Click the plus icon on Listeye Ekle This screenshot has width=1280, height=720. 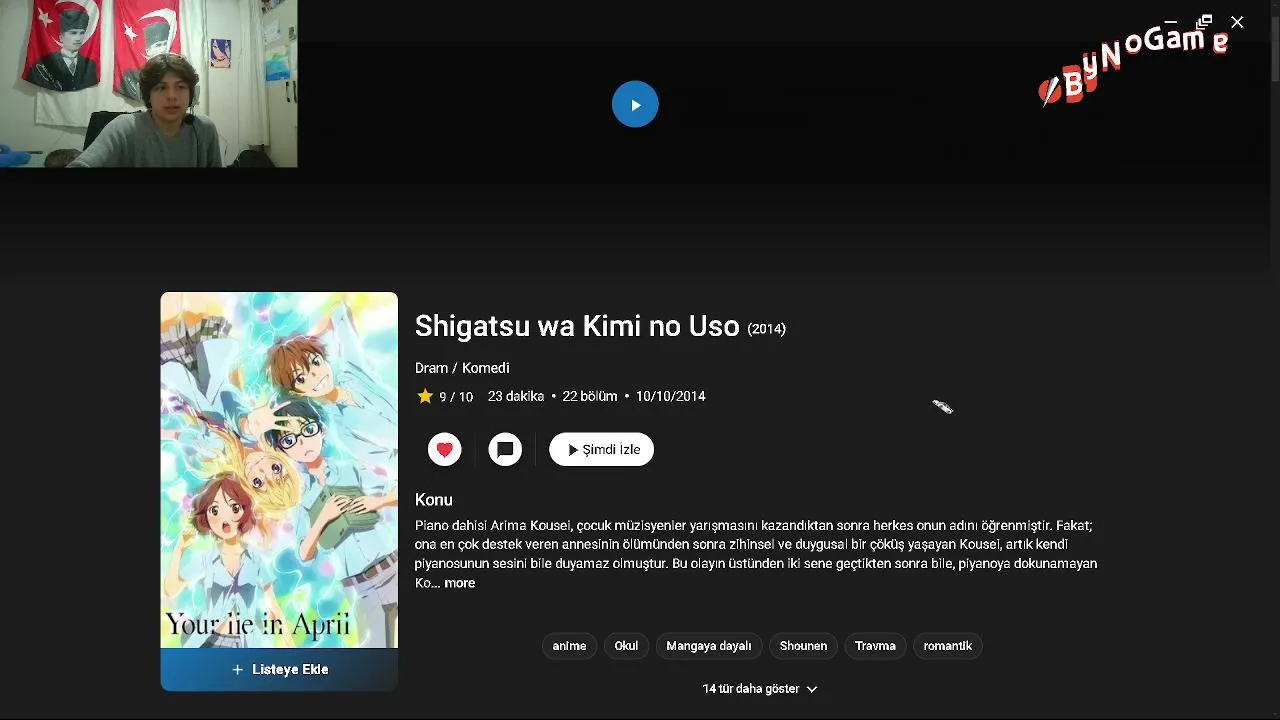[x=237, y=670]
